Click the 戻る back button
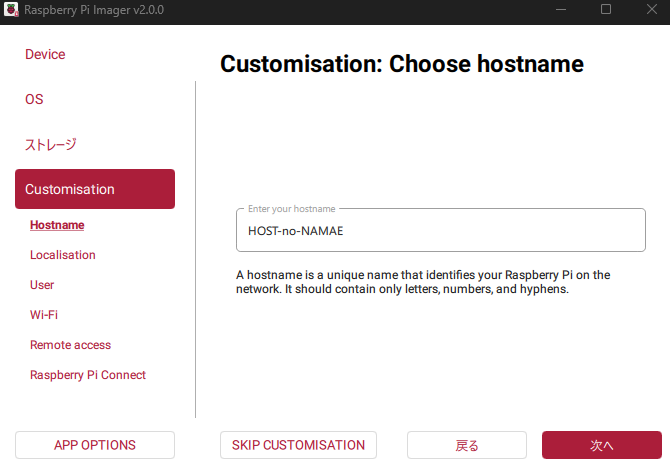 (467, 445)
